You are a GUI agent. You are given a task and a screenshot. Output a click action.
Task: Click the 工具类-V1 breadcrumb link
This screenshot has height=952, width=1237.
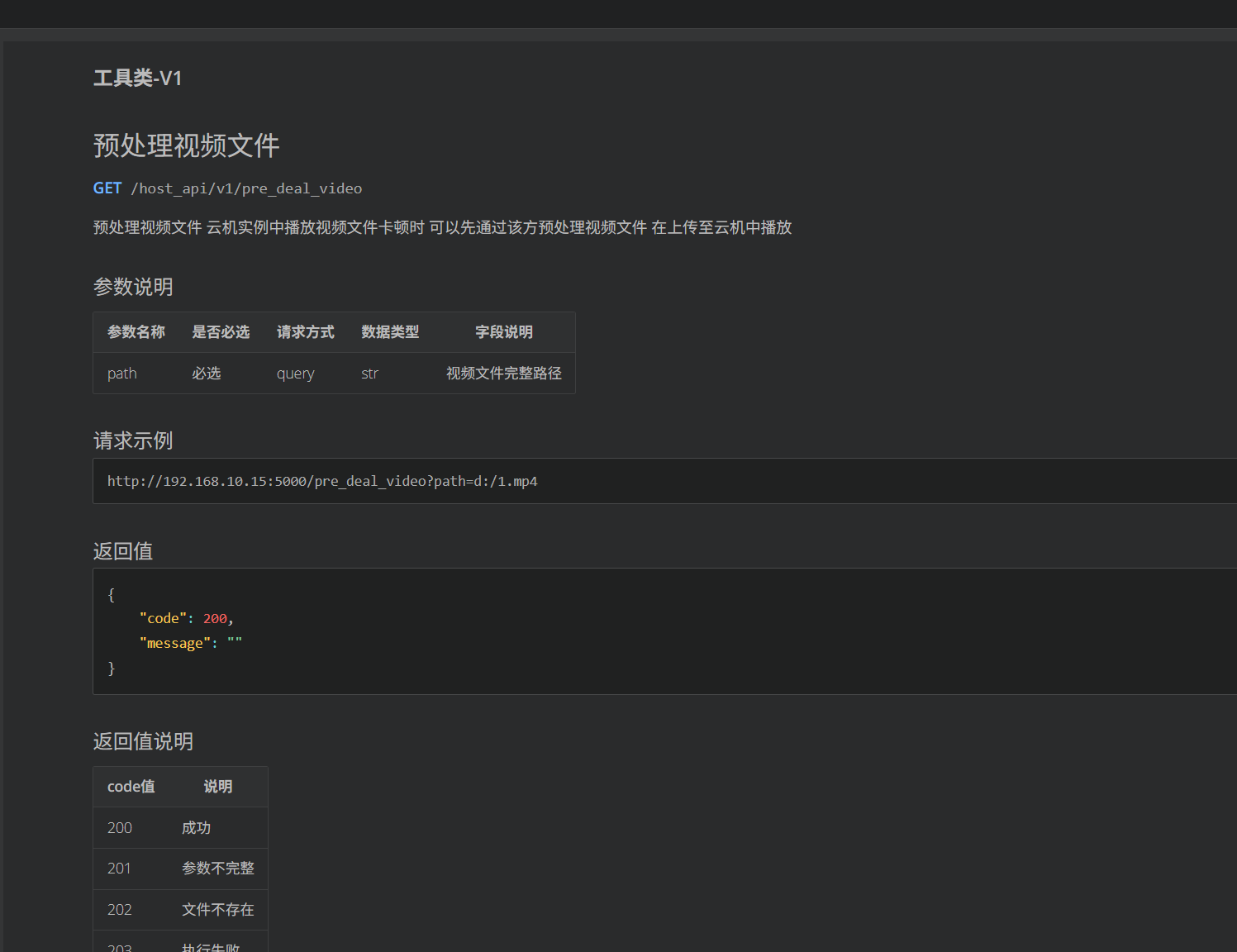pos(137,78)
